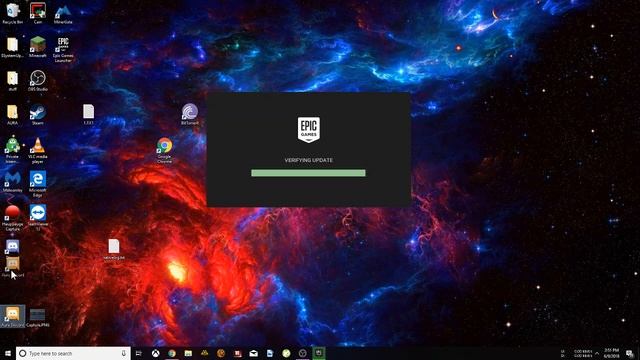This screenshot has height=360, width=640.
Task: Launch Microsoft Edge desktop shortcut
Action: 38,184
